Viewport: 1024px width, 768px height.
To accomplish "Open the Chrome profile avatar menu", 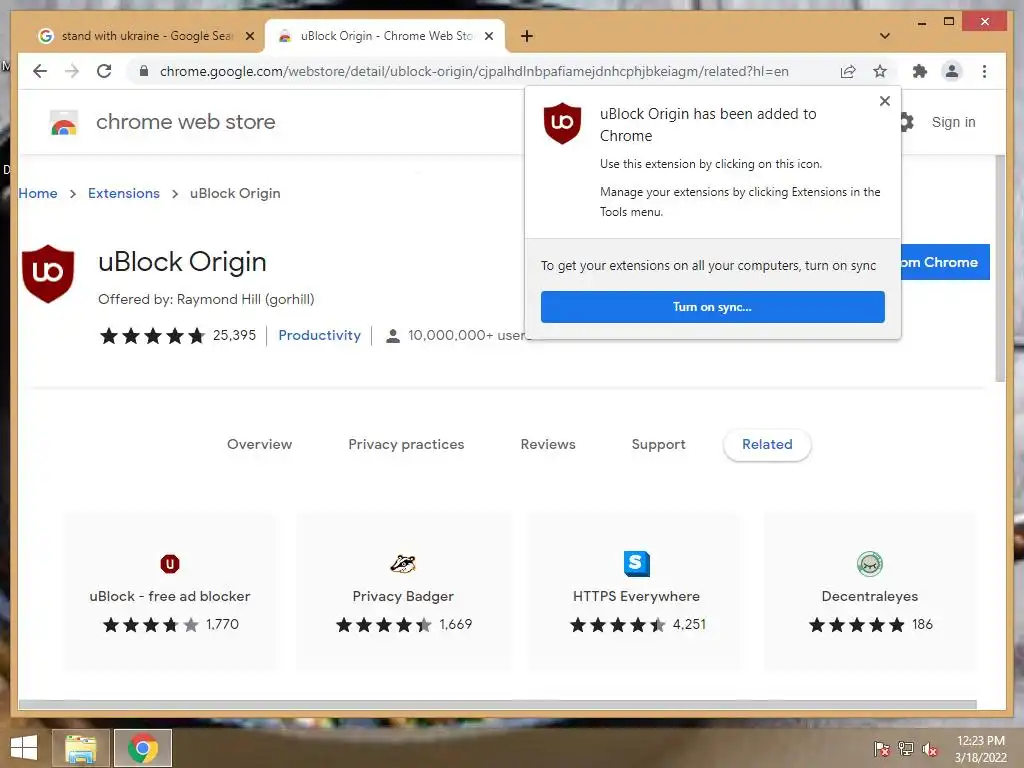I will (x=952, y=71).
